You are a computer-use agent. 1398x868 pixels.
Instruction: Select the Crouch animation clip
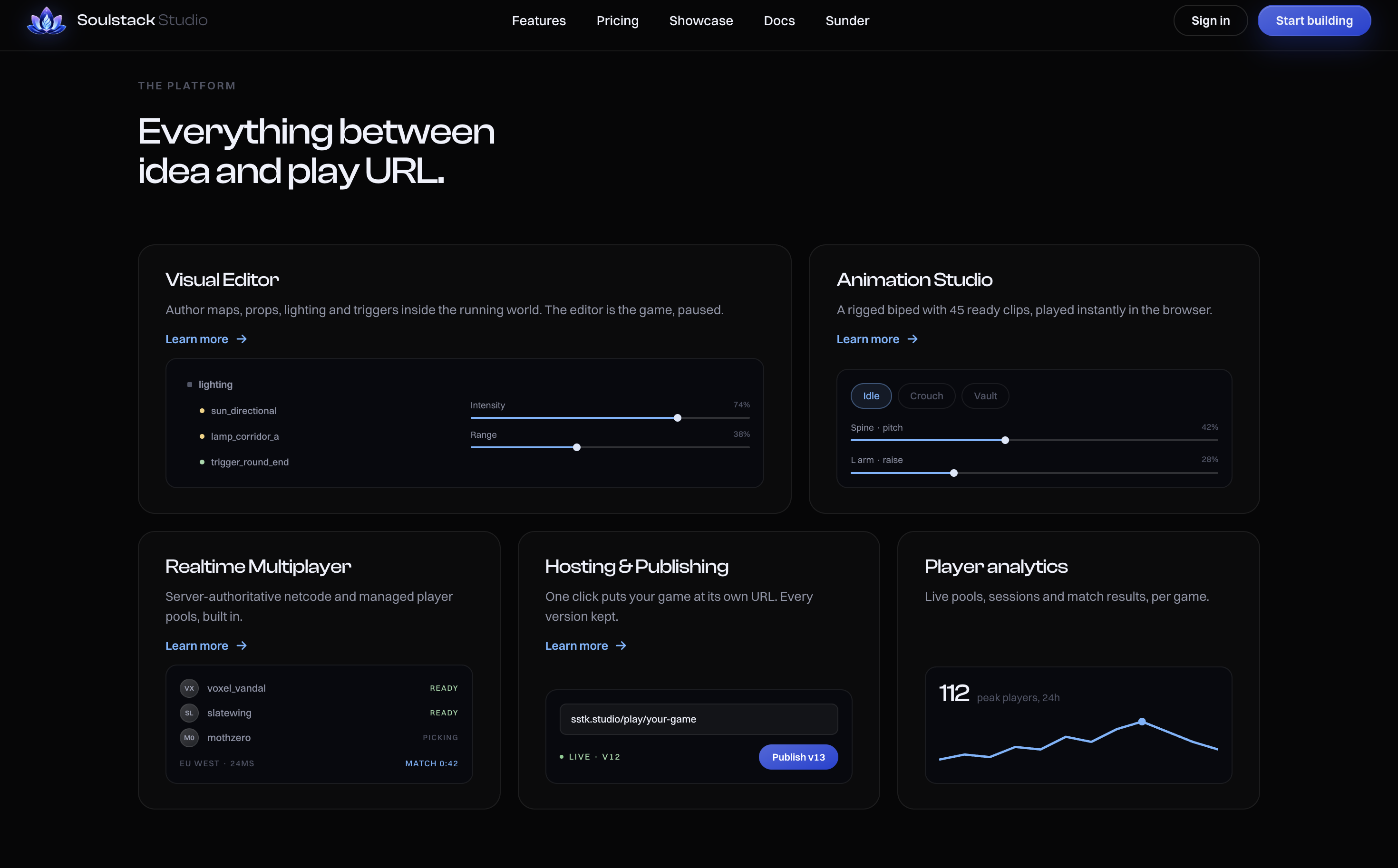(926, 396)
